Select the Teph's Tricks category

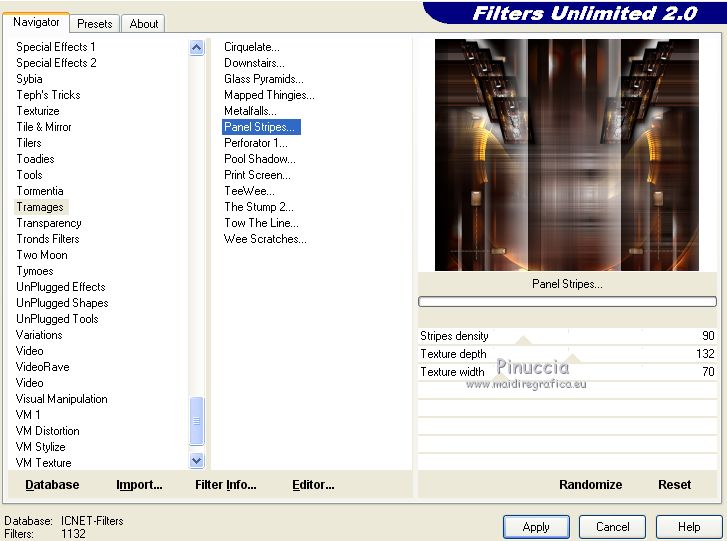tap(48, 95)
